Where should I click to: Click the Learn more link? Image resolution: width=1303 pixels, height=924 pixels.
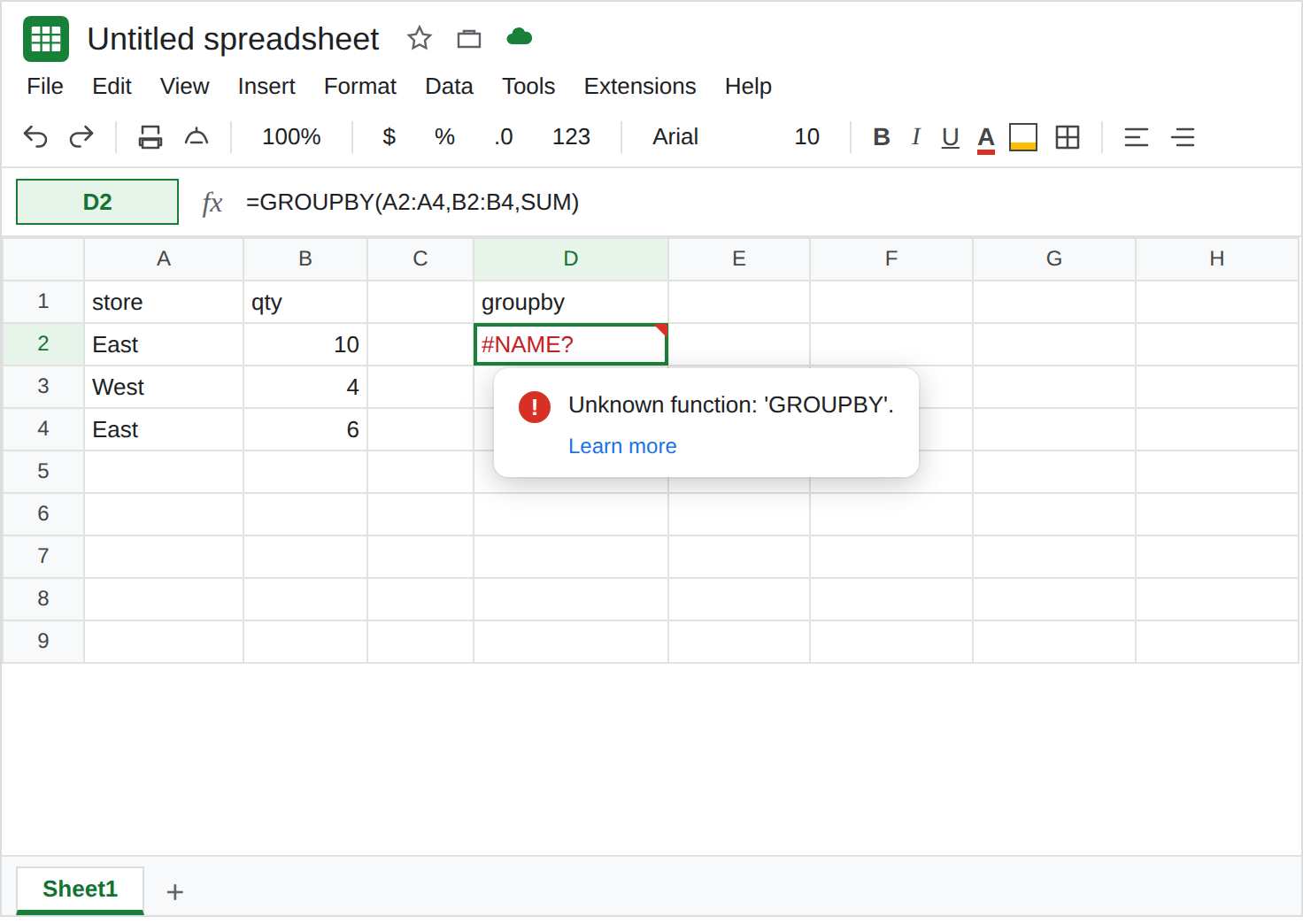(622, 446)
